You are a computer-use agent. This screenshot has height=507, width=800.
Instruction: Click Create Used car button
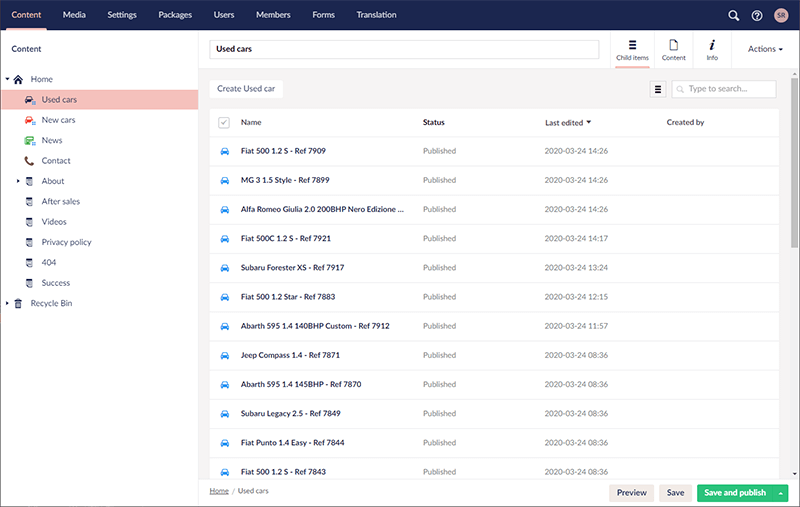point(246,89)
